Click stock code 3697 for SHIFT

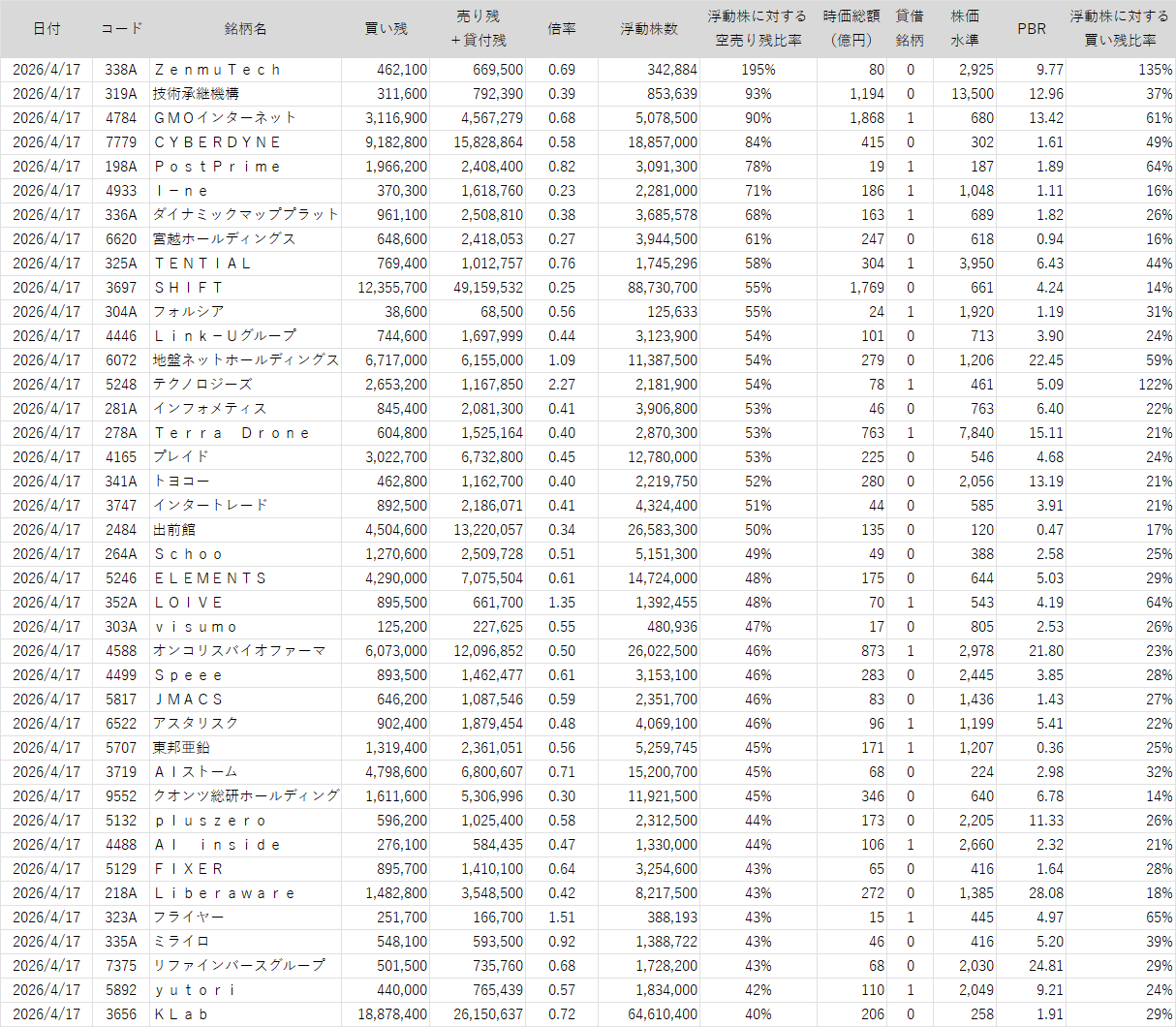(121, 288)
